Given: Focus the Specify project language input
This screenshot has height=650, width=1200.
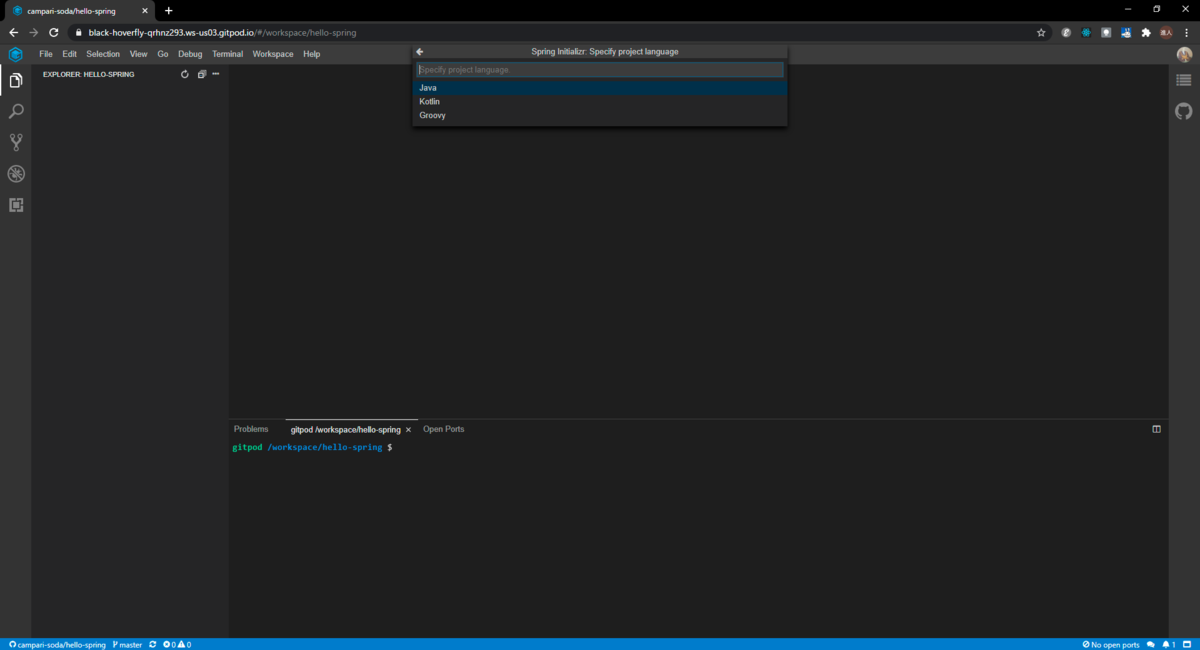Looking at the screenshot, I should point(600,70).
